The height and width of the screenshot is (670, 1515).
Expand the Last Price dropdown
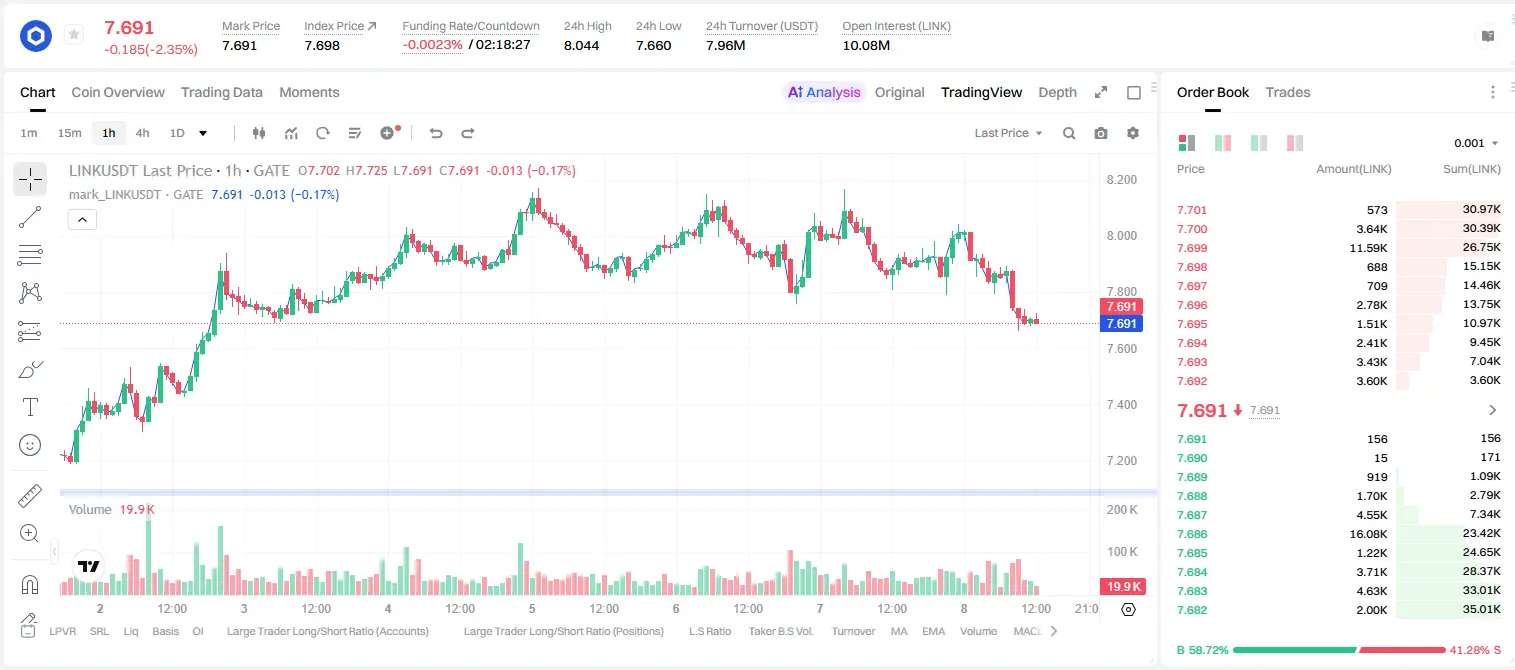[x=1008, y=133]
